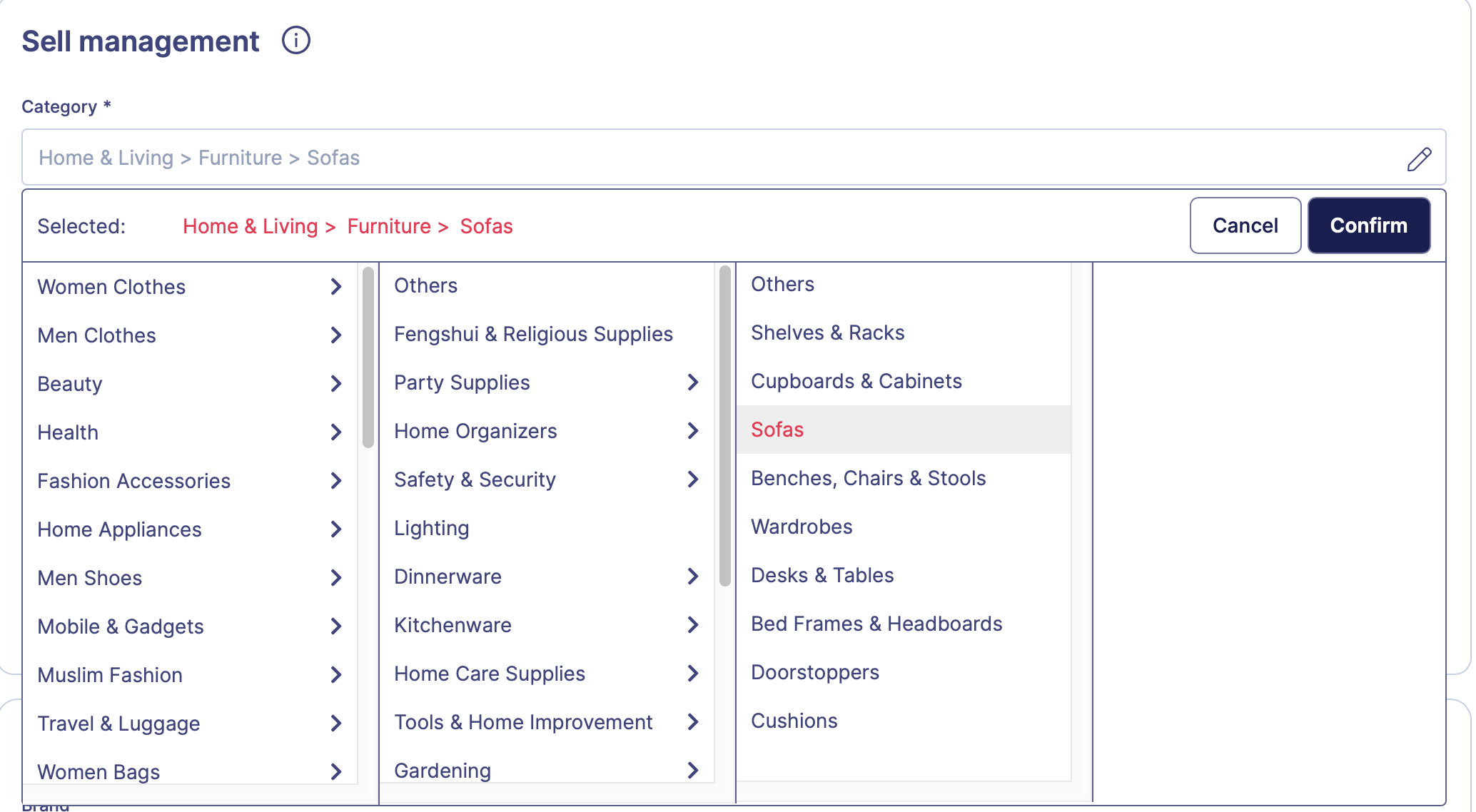Click the Category input field
This screenshot has height=812, width=1476.
pyautogui.click(x=714, y=158)
